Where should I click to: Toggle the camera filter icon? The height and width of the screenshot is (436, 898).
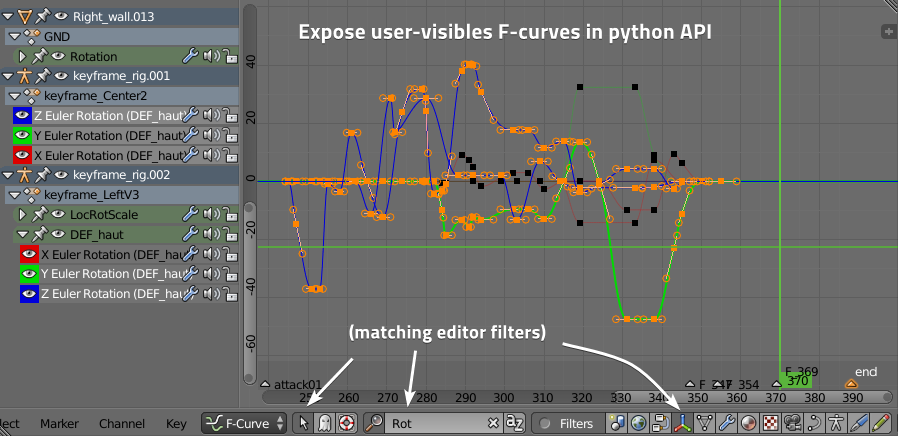[x=792, y=423]
